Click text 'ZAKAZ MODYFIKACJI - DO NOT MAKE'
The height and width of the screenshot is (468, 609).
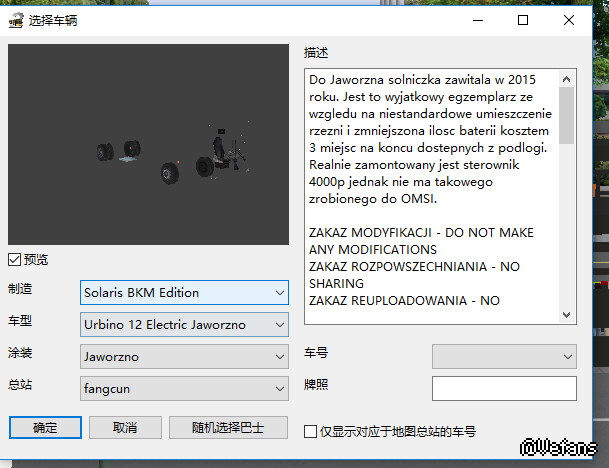(421, 233)
